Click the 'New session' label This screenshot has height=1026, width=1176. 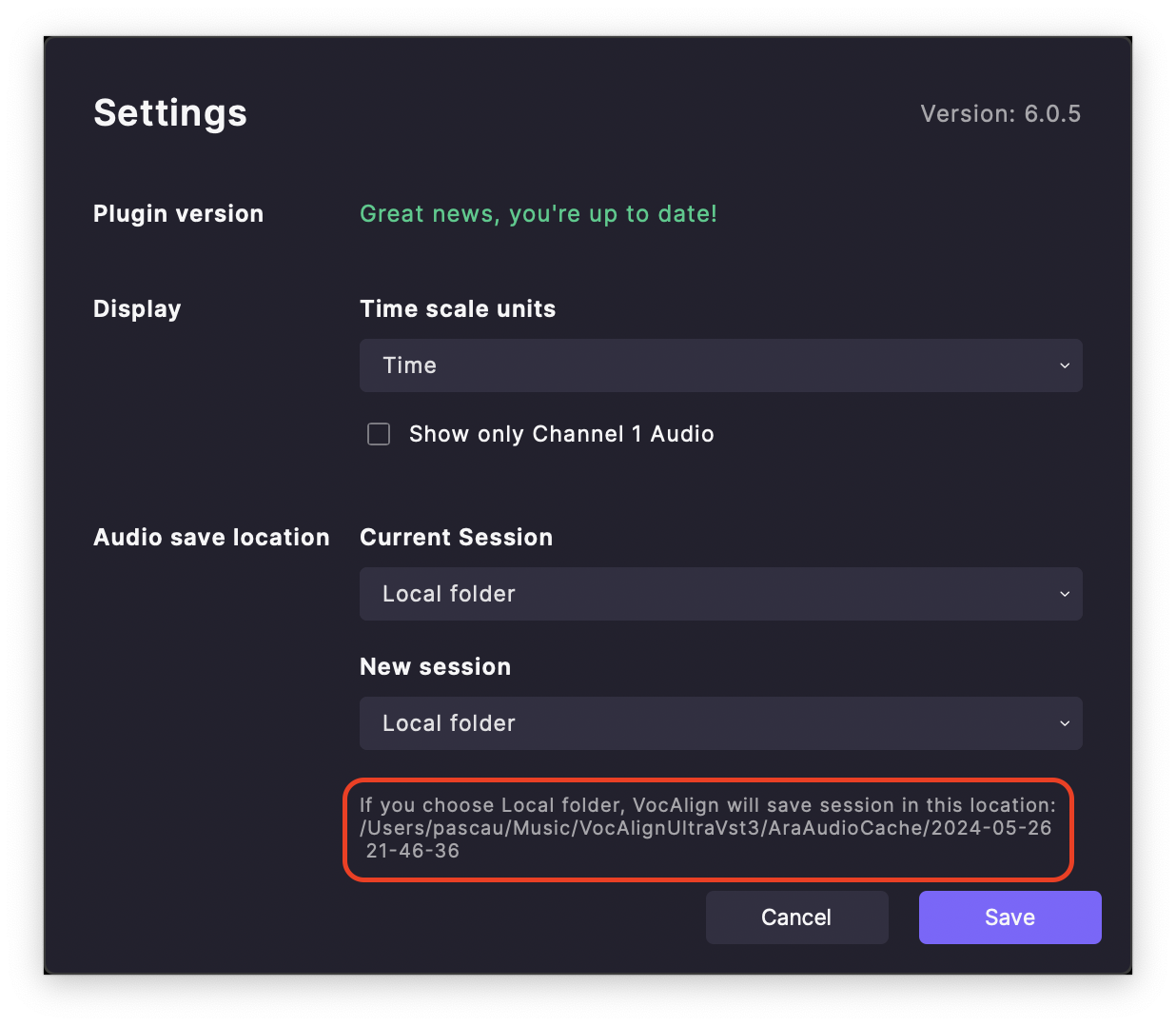(435, 667)
